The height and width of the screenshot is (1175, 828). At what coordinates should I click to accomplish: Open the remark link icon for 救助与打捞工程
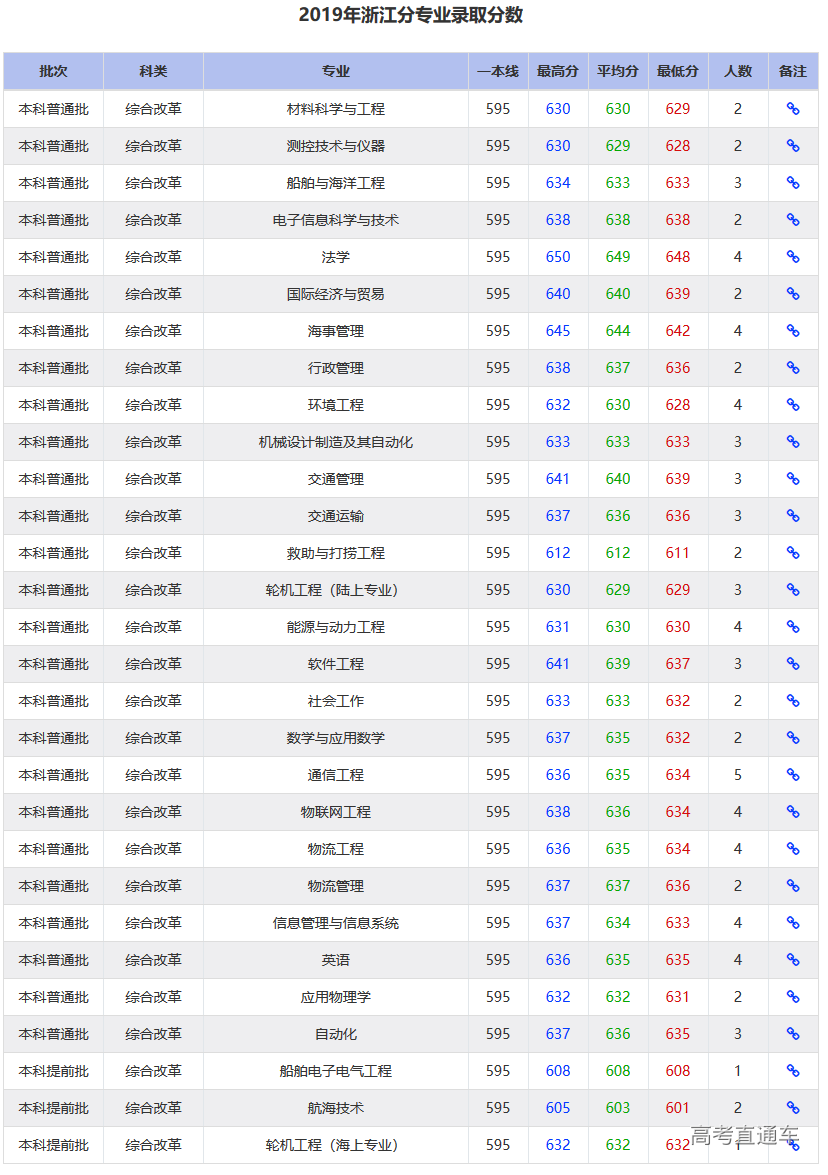click(x=792, y=553)
